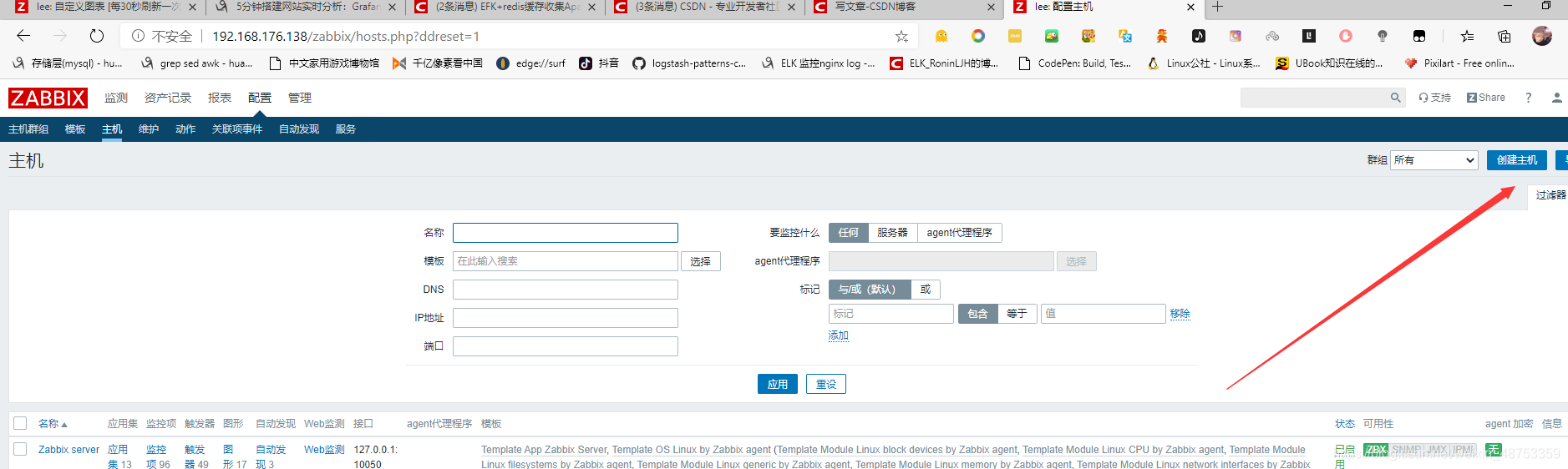Image resolution: width=1568 pixels, height=469 pixels.
Task: Open the browser favorites list icon
Action: tap(1468, 36)
